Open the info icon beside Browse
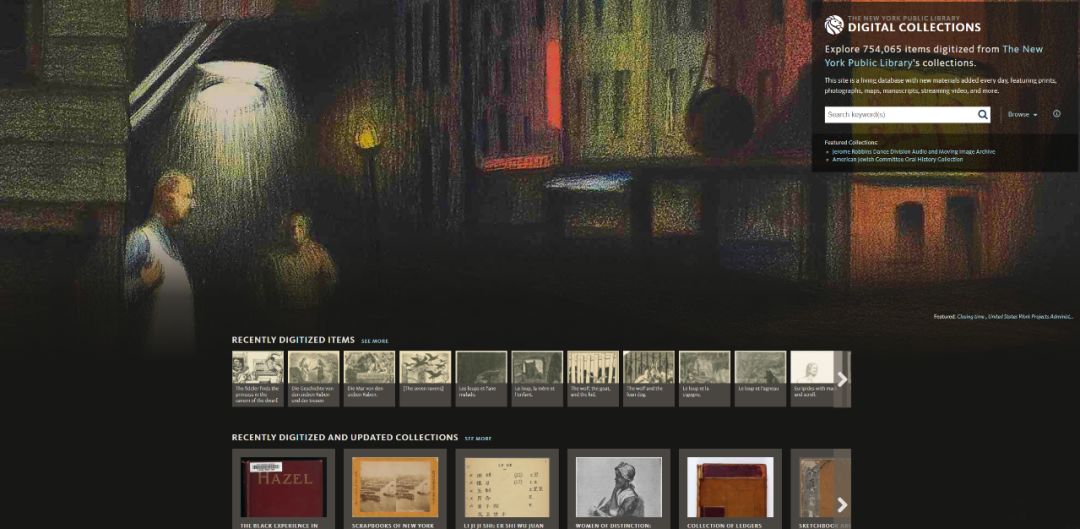This screenshot has width=1080, height=529. pyautogui.click(x=1056, y=114)
